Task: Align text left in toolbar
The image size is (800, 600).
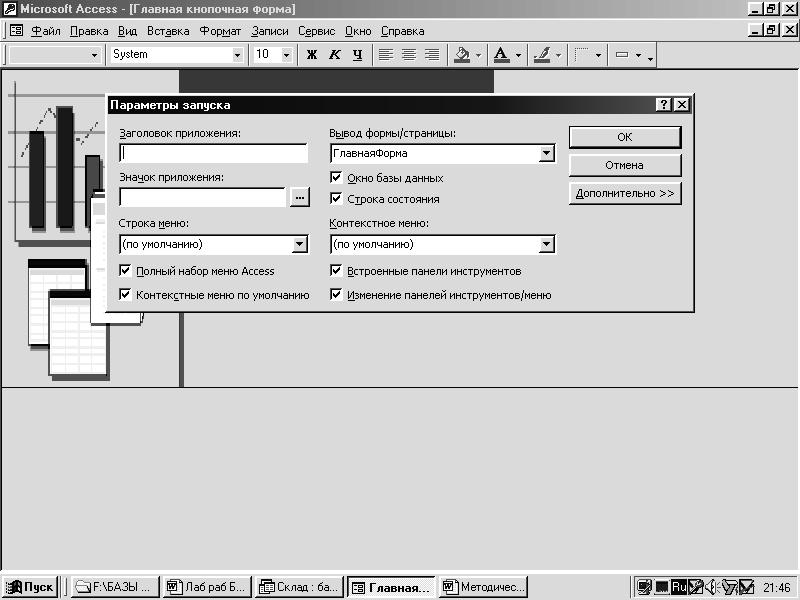Action: (x=386, y=55)
